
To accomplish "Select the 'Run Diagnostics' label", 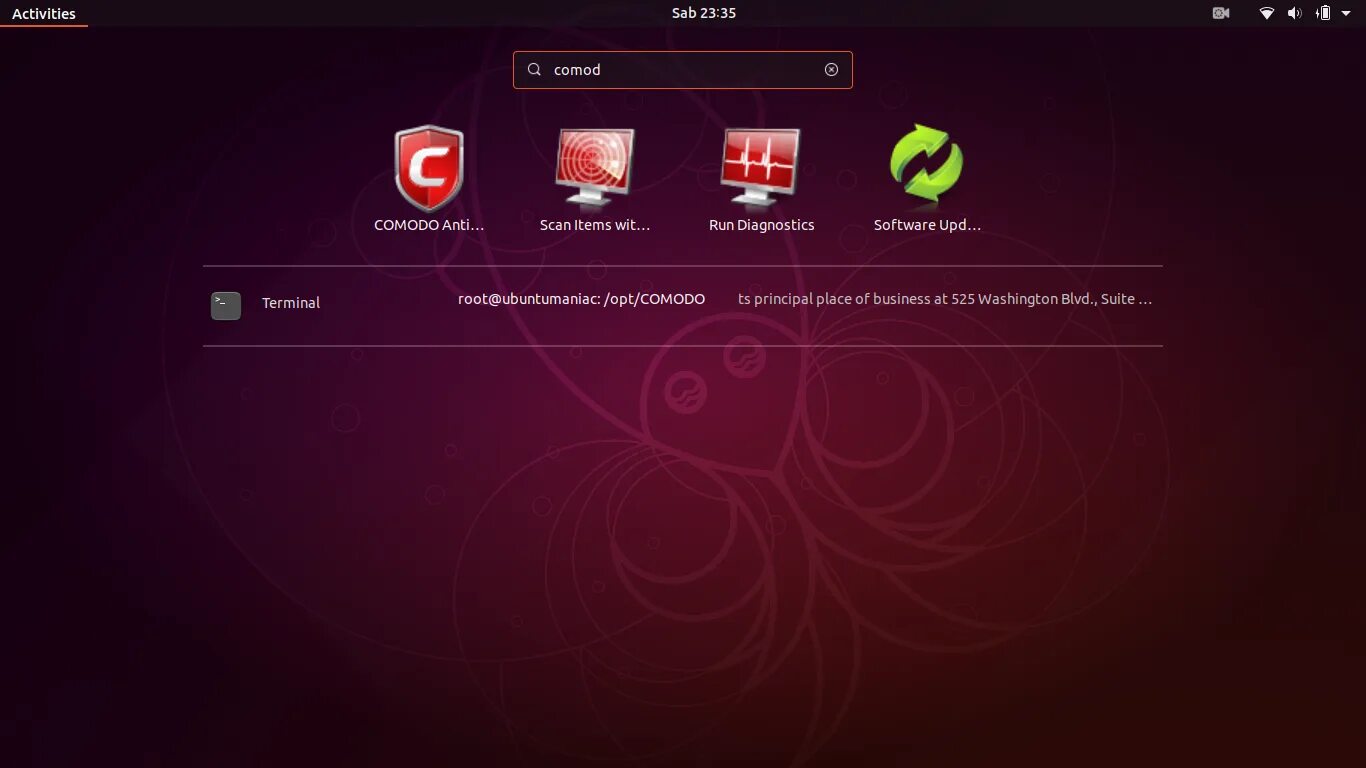I will point(761,225).
